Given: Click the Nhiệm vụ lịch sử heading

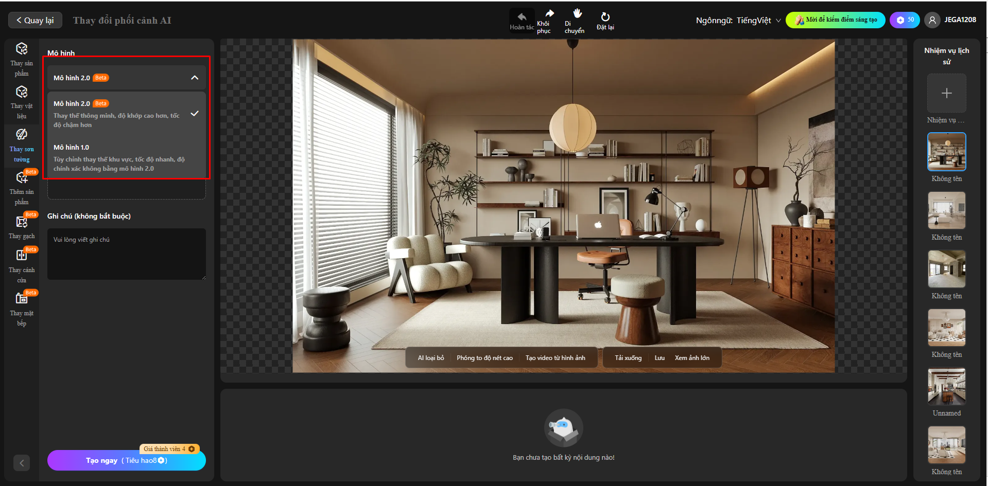Looking at the screenshot, I should [x=946, y=55].
